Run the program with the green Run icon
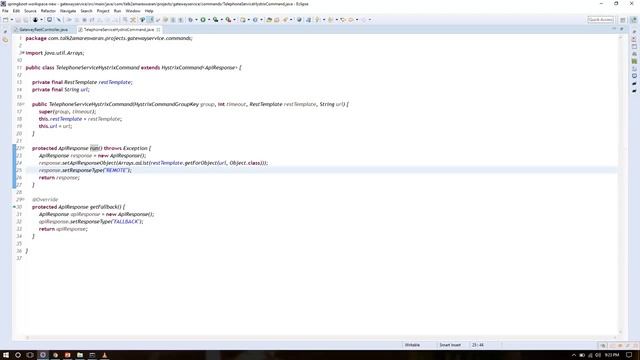 (202, 20)
